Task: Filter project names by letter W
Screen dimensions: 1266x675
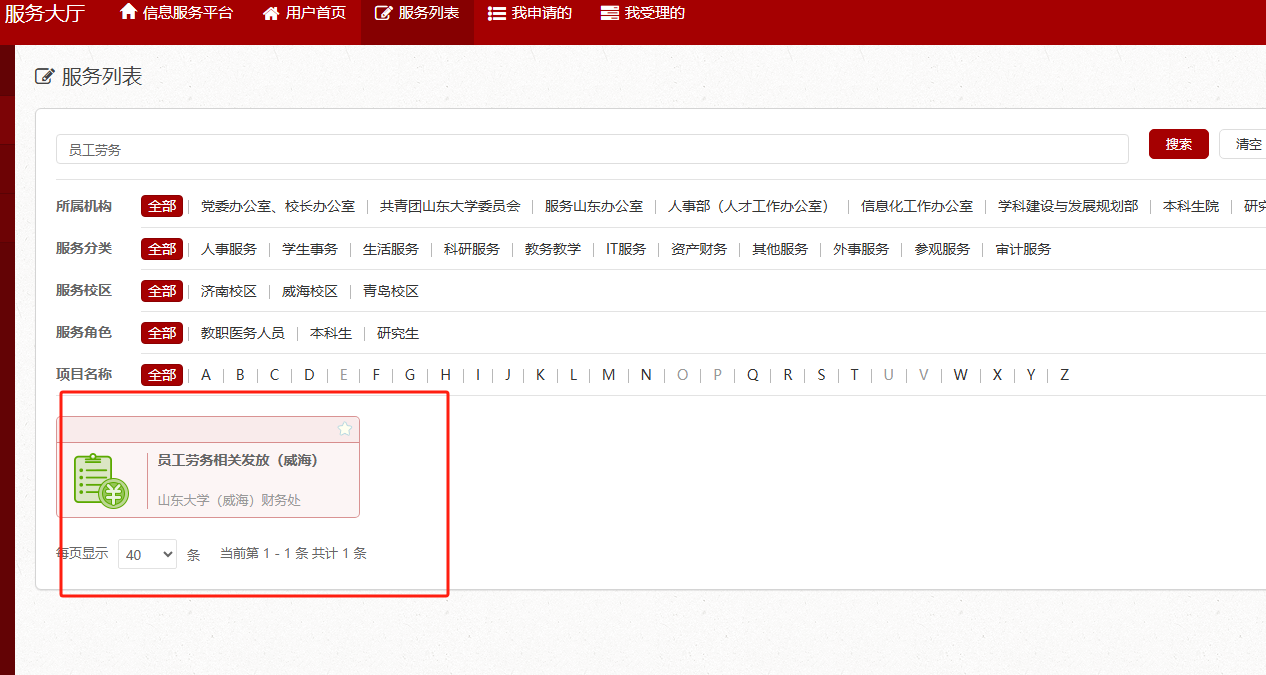Action: [x=960, y=375]
